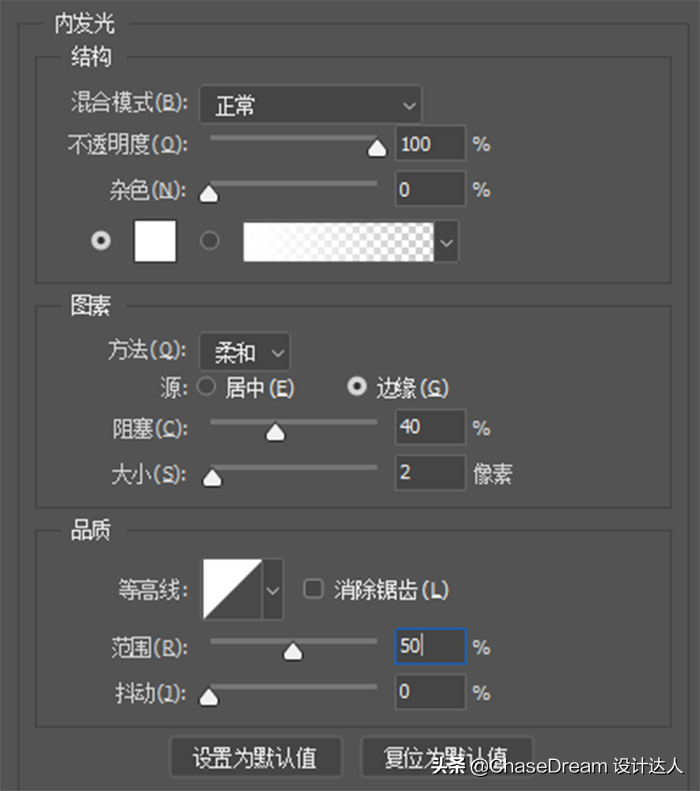The height and width of the screenshot is (791, 700).
Task: Click the 大小 size input field
Action: pyautogui.click(x=430, y=473)
